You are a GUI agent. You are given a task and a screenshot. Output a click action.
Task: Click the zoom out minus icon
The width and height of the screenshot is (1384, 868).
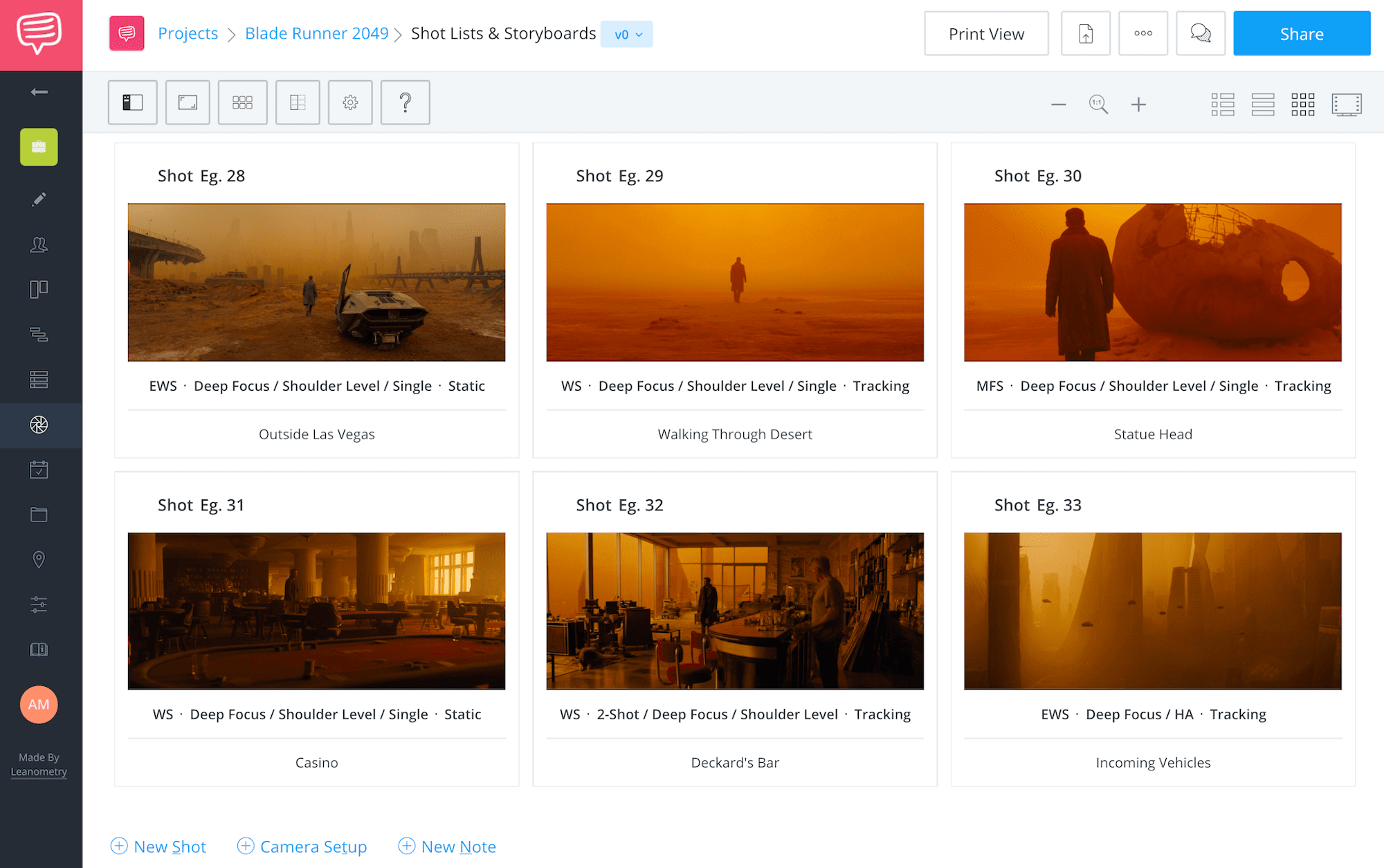pyautogui.click(x=1058, y=104)
